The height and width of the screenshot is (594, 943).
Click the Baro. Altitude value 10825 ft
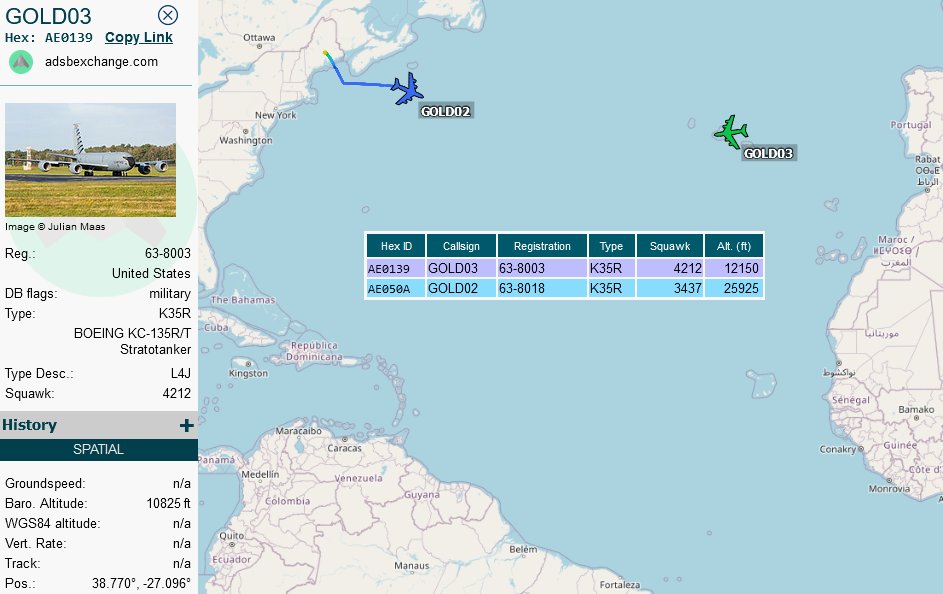pyautogui.click(x=168, y=504)
